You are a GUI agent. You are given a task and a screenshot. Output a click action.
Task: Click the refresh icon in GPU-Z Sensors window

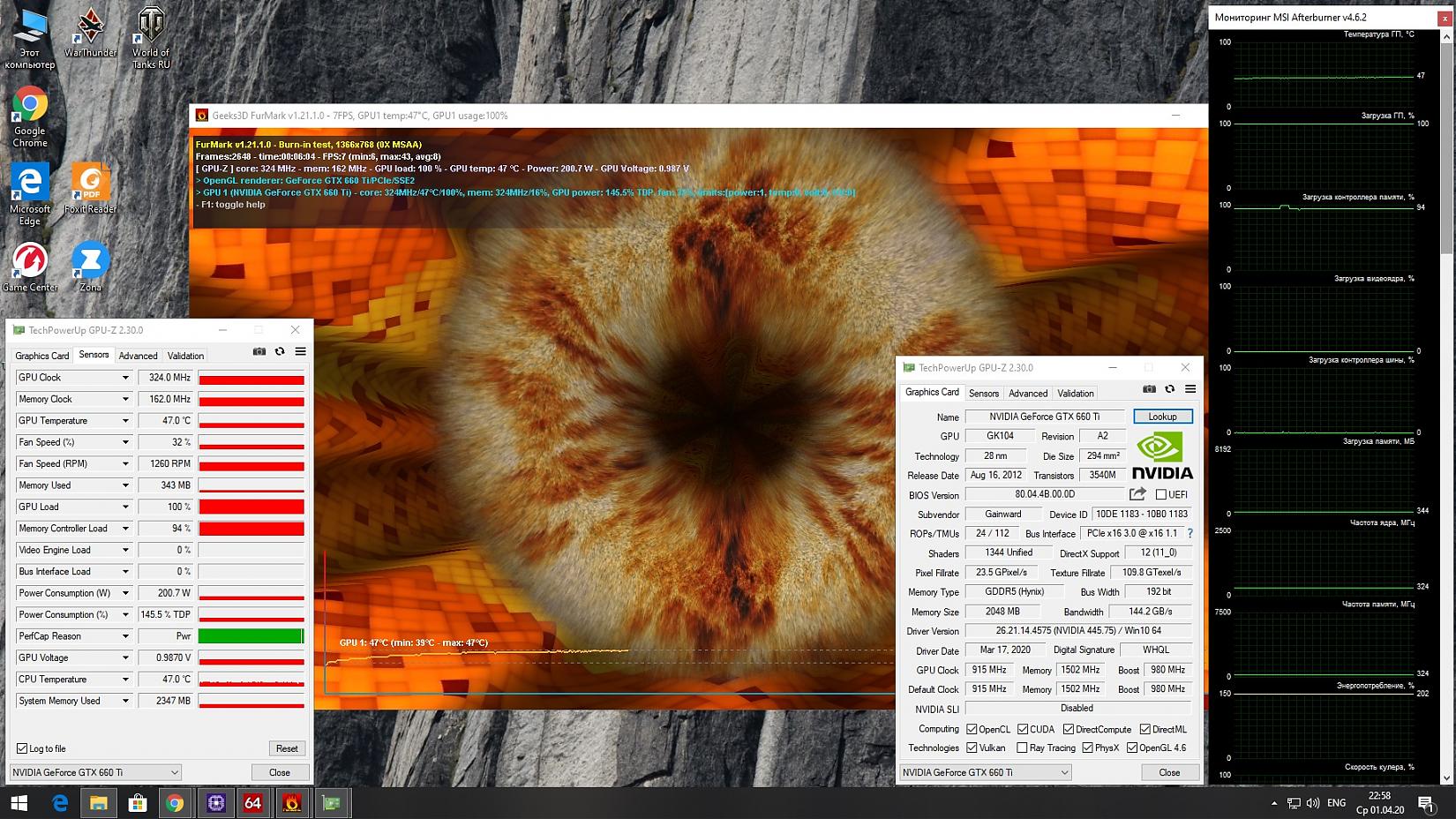(280, 351)
